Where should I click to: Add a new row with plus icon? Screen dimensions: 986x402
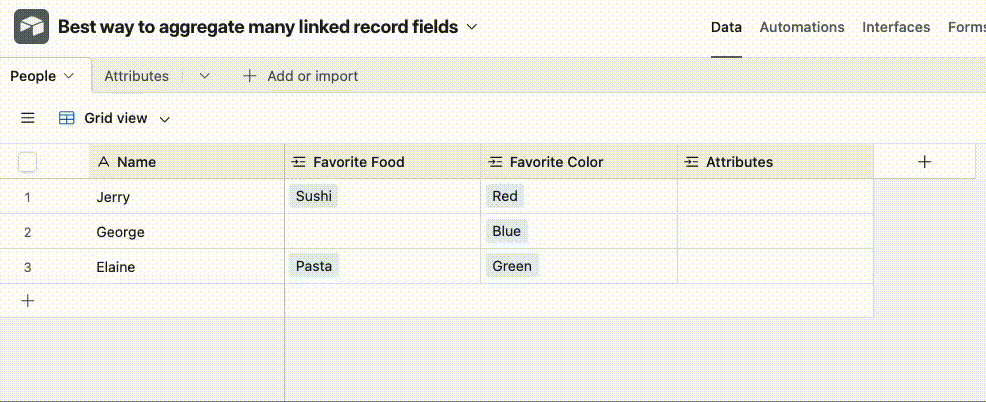coord(28,300)
